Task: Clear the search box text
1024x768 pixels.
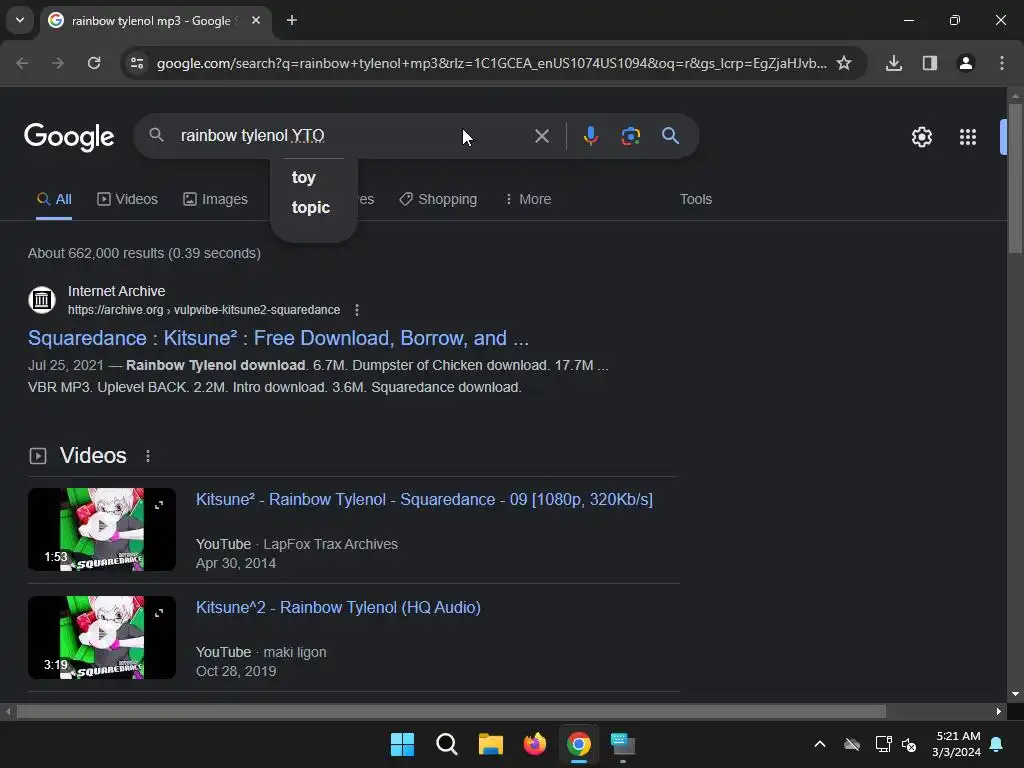Action: [x=541, y=136]
